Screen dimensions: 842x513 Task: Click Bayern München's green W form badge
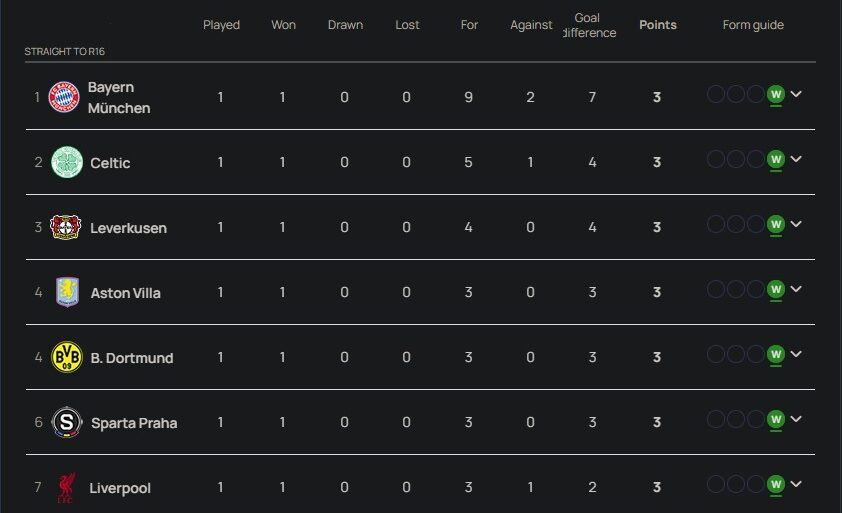click(775, 95)
